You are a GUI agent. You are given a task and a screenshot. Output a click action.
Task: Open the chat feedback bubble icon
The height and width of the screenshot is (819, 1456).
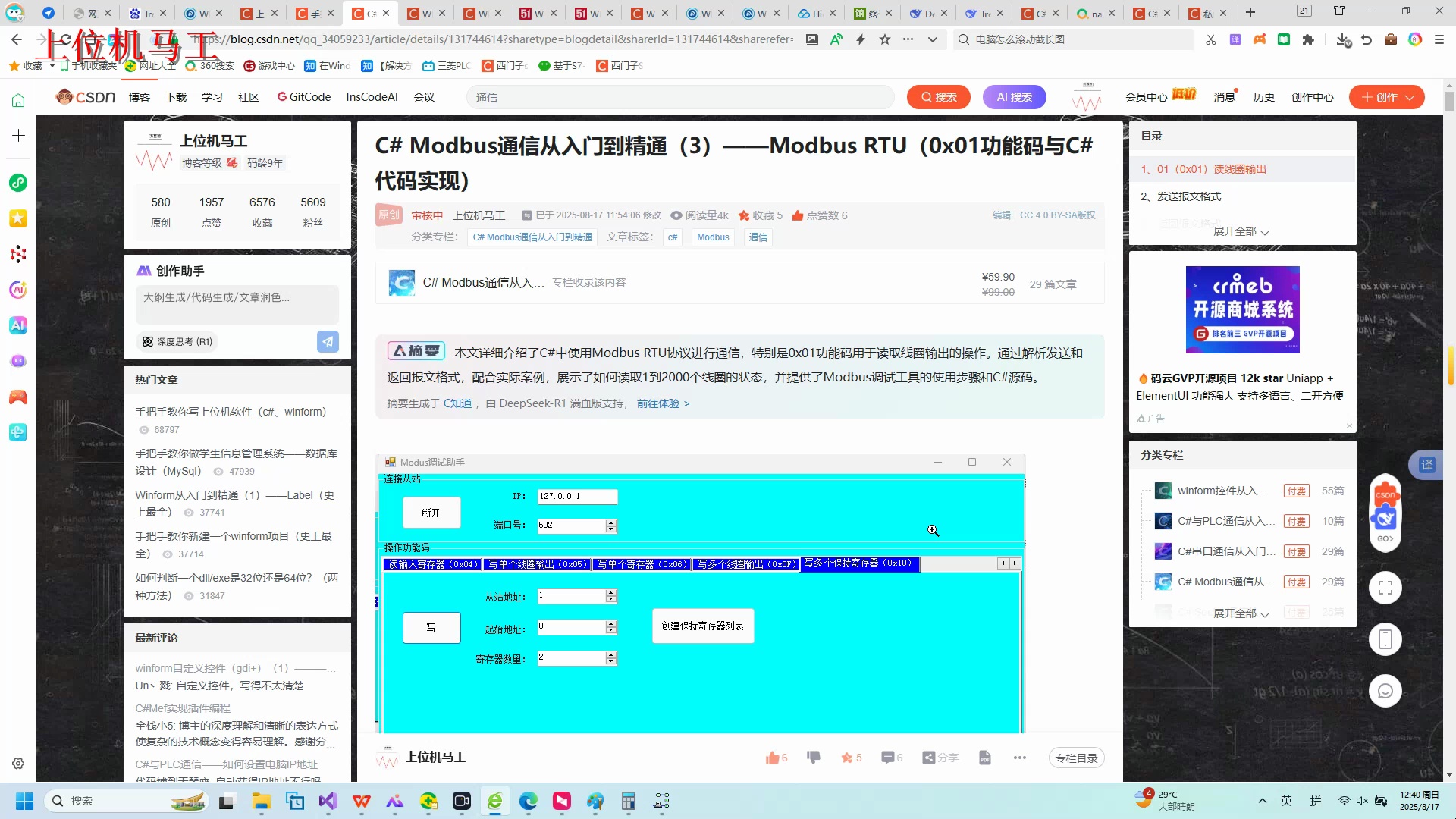pos(1385,691)
